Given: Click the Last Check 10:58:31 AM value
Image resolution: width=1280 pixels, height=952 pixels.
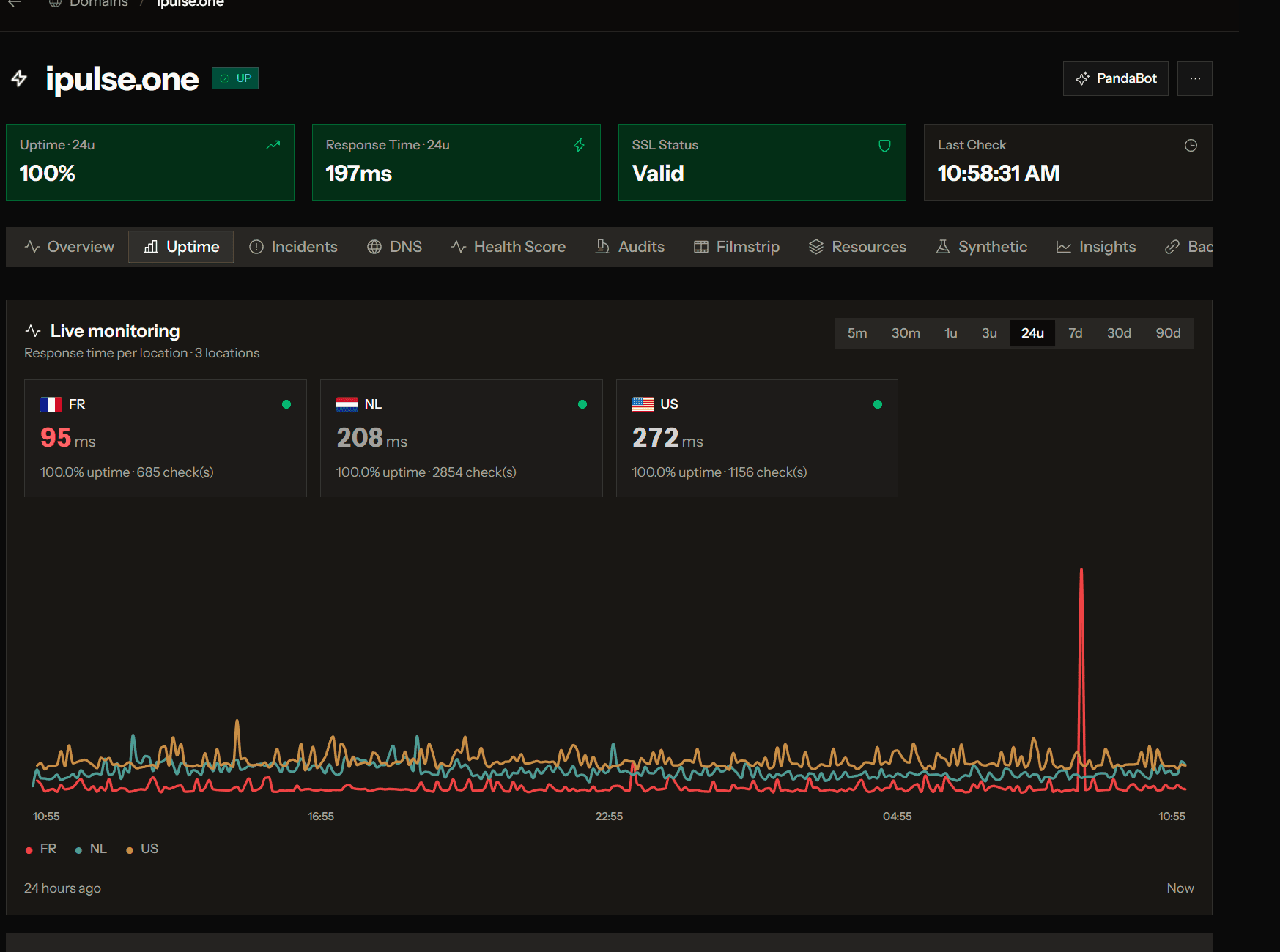Looking at the screenshot, I should 999,174.
